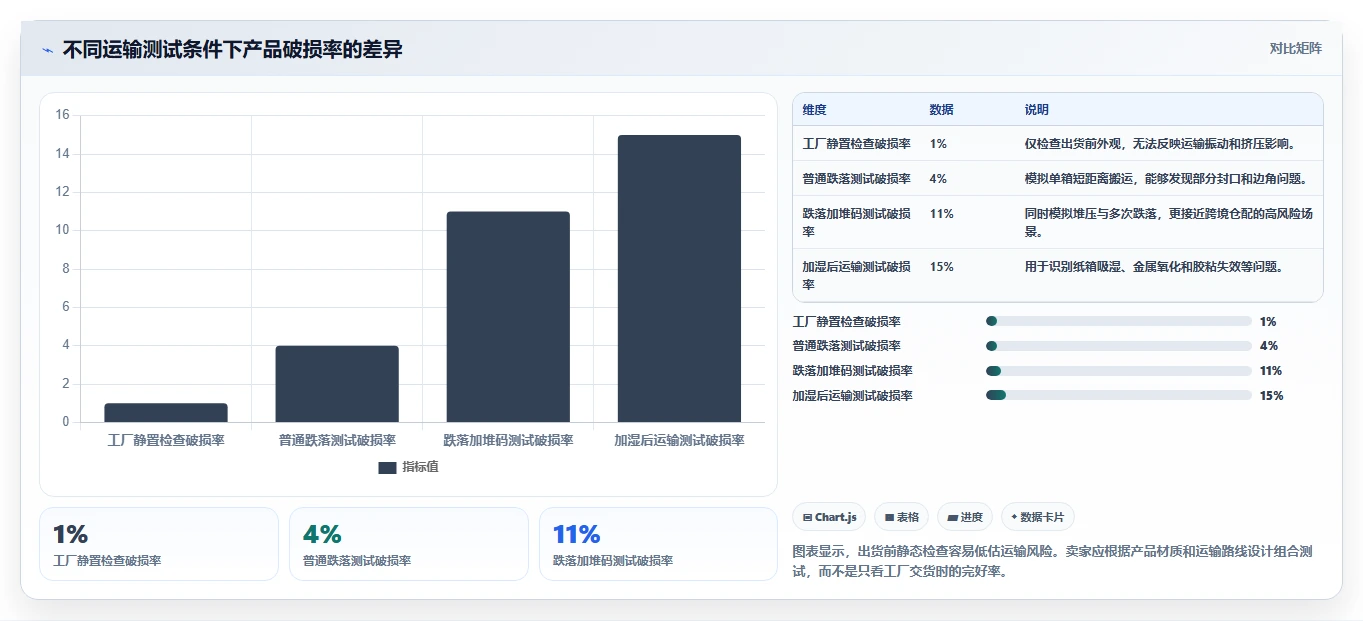Click the 1% value in the table

938,143
